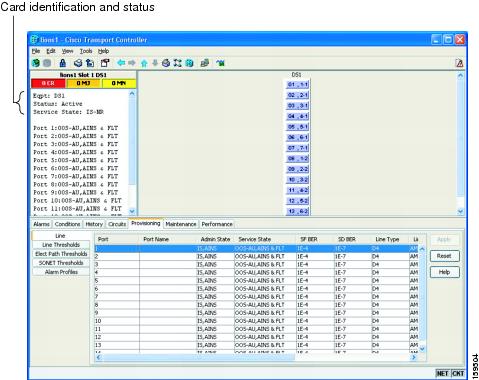Click the alert triangle icon at toolbar right

point(459,63)
